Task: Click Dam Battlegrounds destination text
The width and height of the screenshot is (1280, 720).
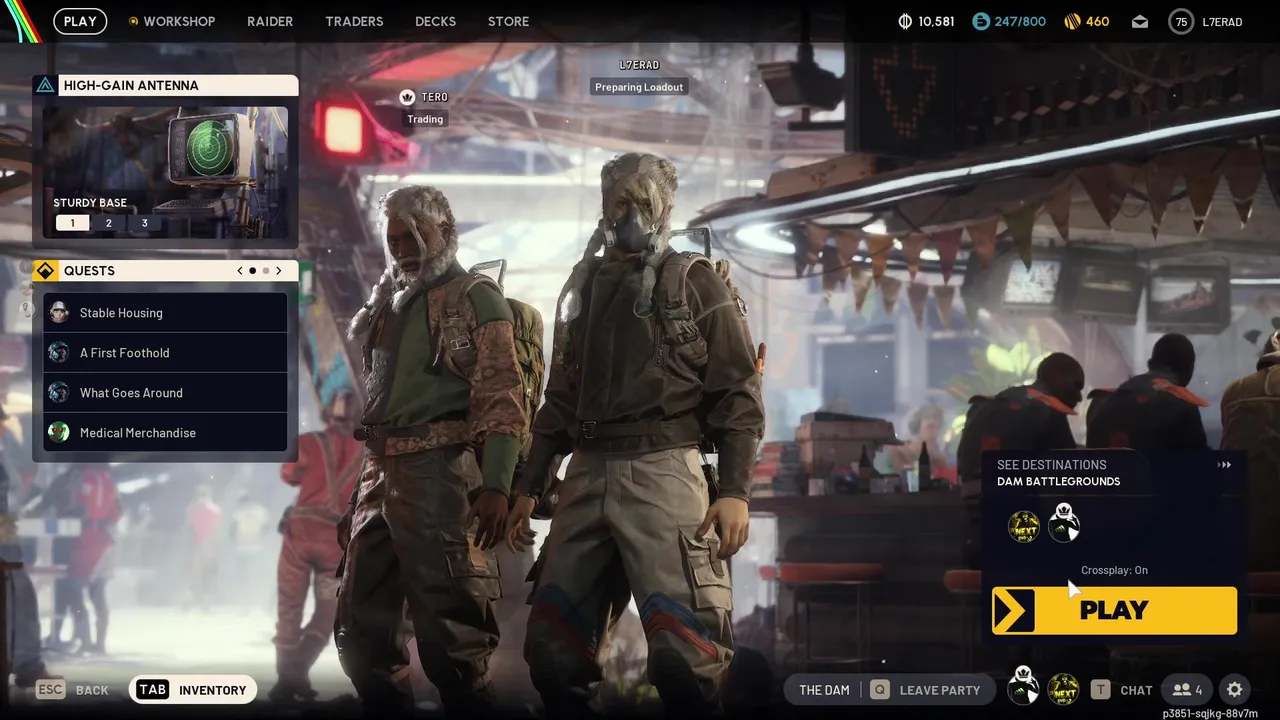Action: tap(1058, 481)
